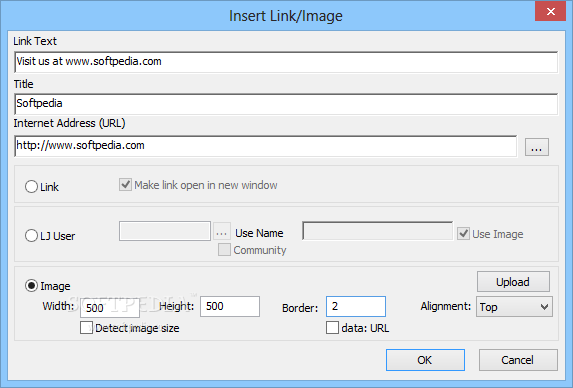Click browse button next to Internet Address
Viewport: 573px width, 388px height.
pyautogui.click(x=536, y=147)
